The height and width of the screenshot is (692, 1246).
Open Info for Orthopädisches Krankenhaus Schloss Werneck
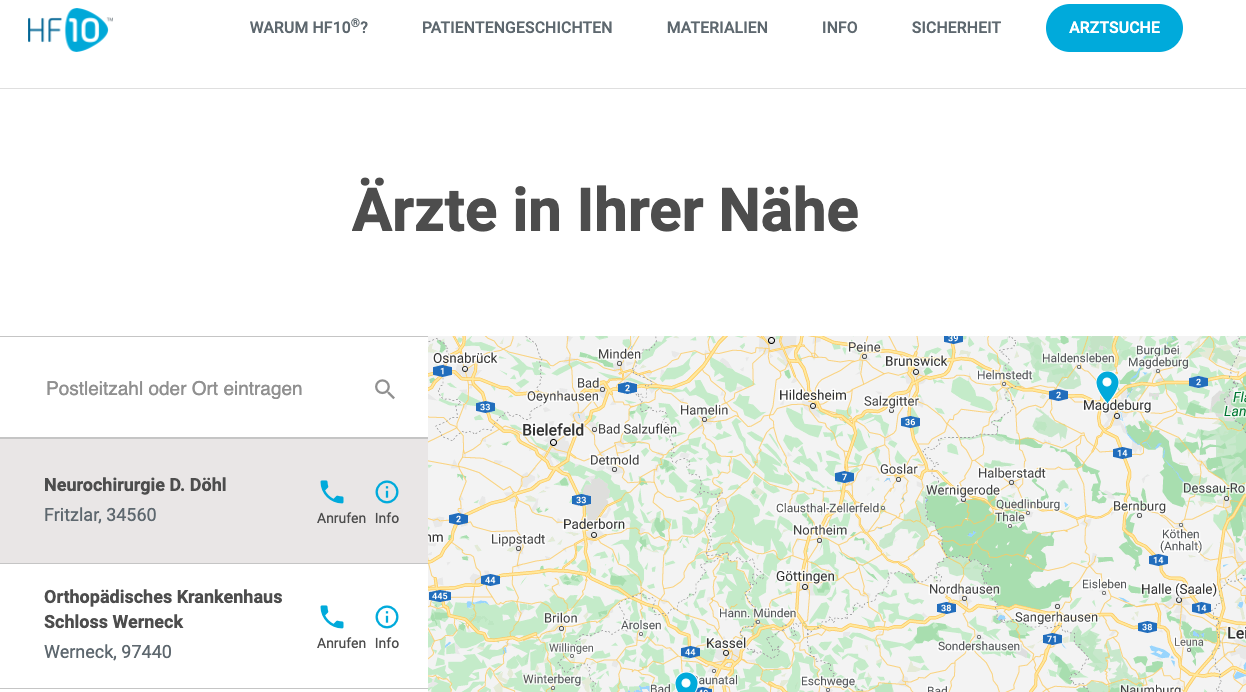pyautogui.click(x=386, y=617)
